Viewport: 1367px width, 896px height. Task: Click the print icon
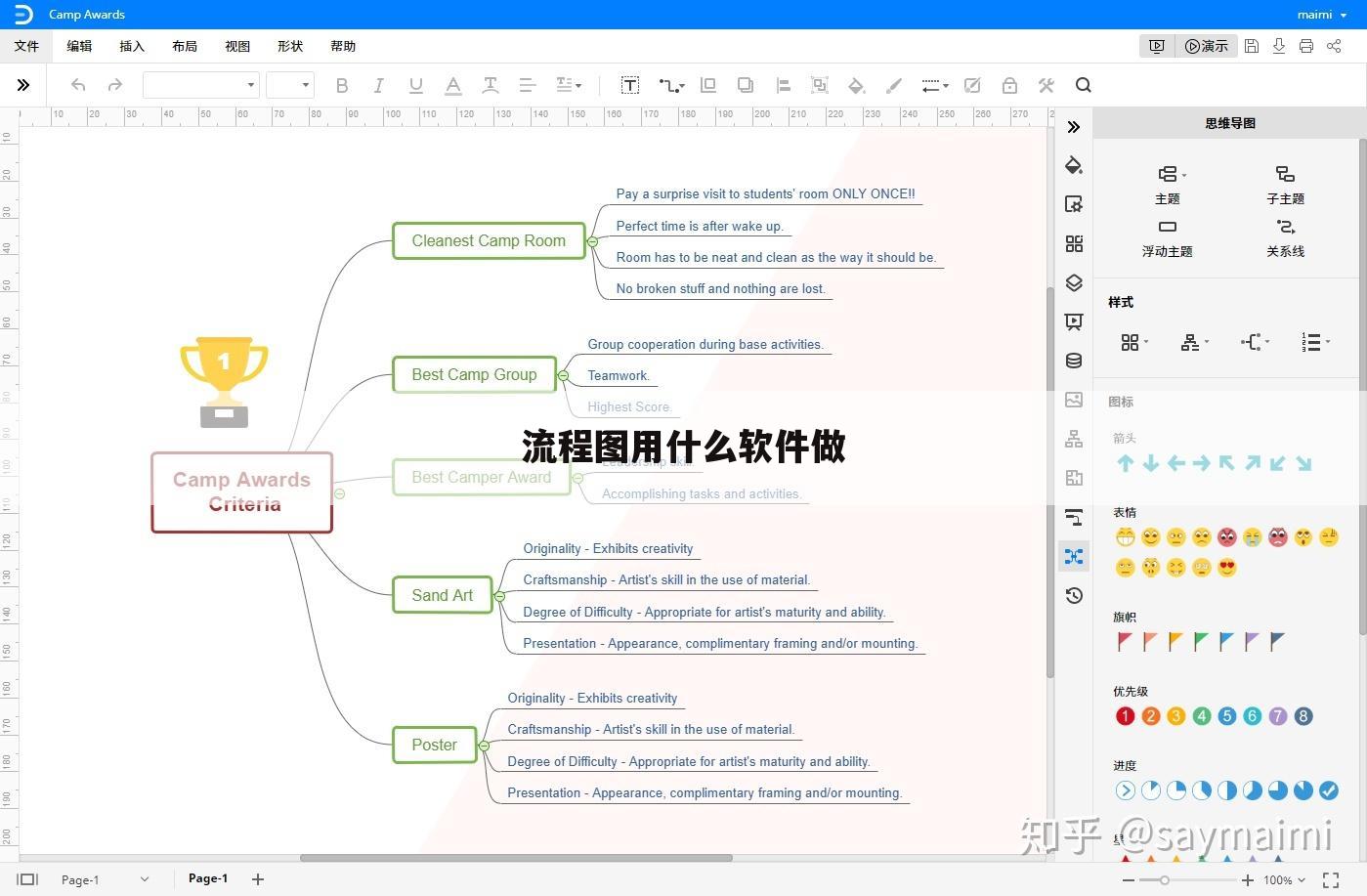click(x=1306, y=46)
